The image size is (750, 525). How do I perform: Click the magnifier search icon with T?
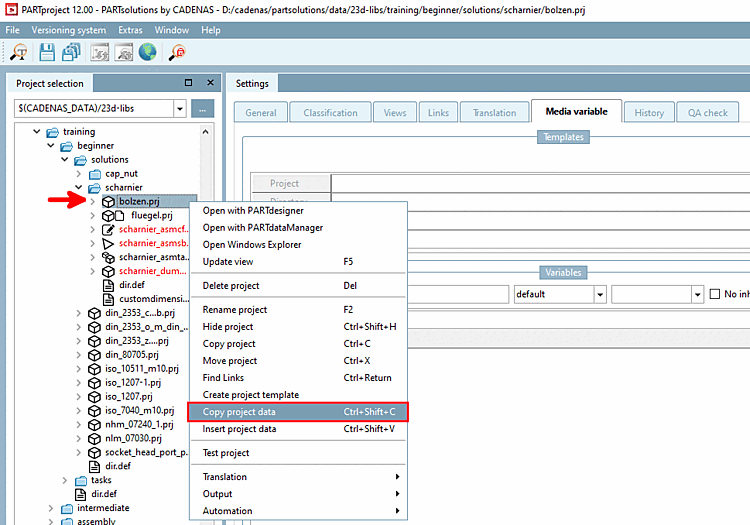point(19,52)
